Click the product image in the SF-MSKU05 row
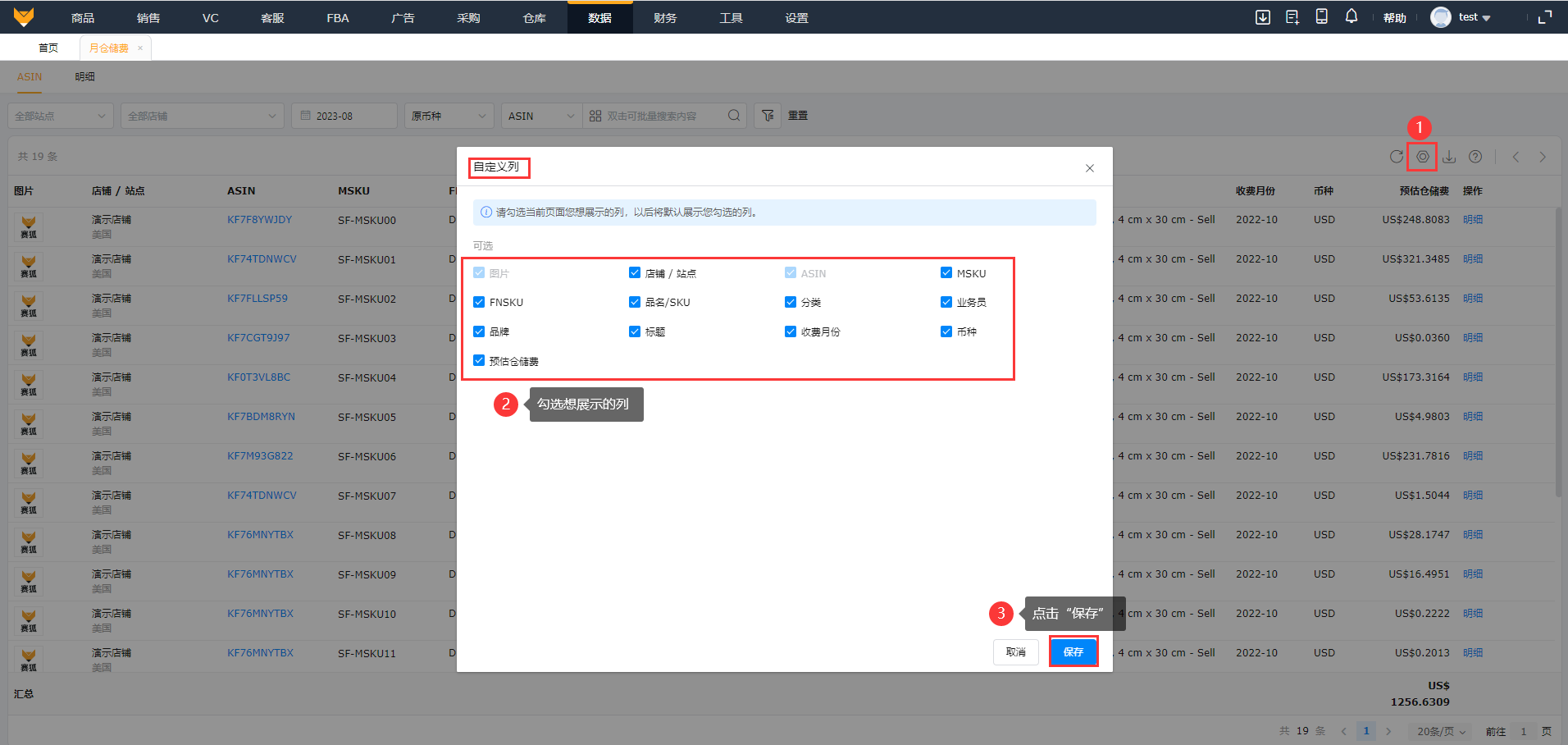Screen dimensions: 1568x745 tap(29, 423)
